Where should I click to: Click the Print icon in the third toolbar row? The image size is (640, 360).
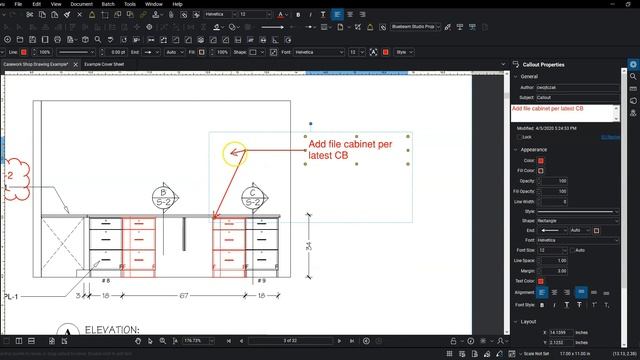pos(58,40)
